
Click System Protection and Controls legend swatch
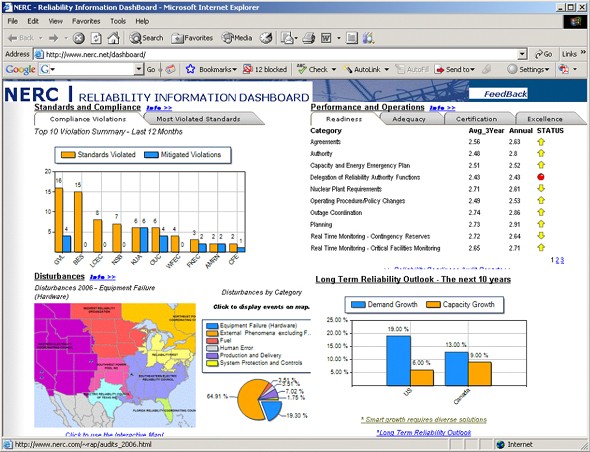tap(213, 363)
